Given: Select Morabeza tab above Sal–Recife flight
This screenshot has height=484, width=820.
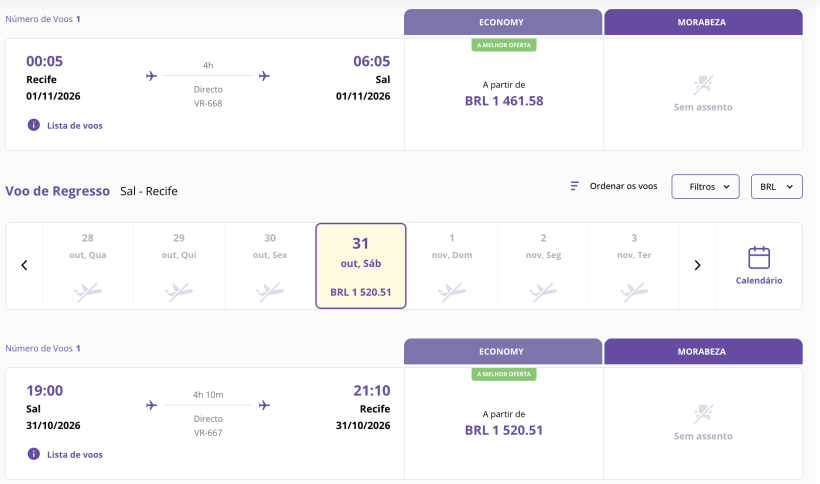Looking at the screenshot, I should (703, 351).
